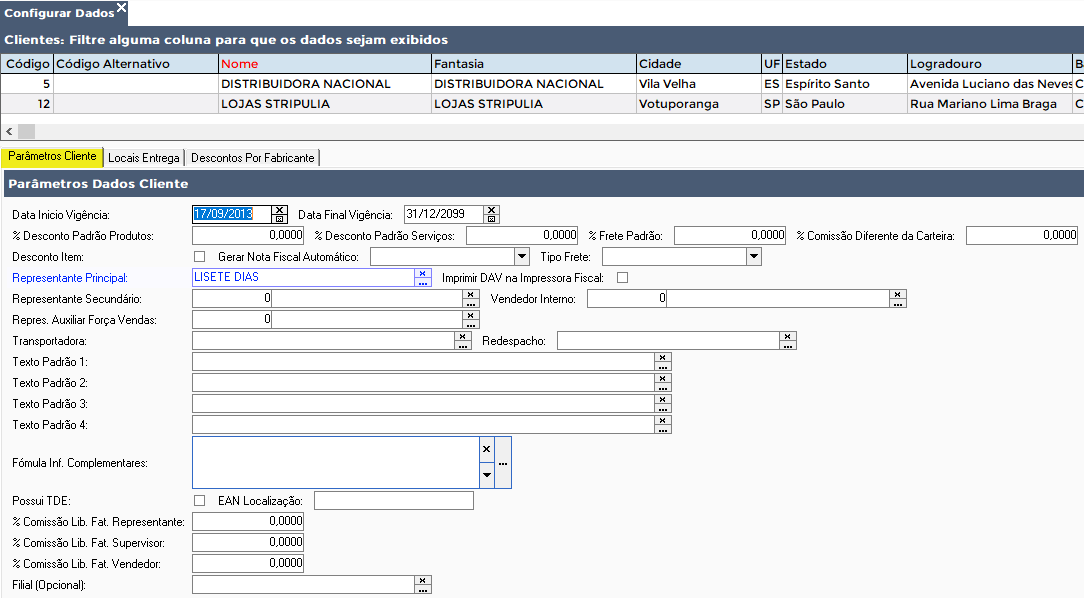Screen dimensions: 1084x598
Task: Open calendar picker for Data Inicio Vigência
Action: tap(279, 218)
